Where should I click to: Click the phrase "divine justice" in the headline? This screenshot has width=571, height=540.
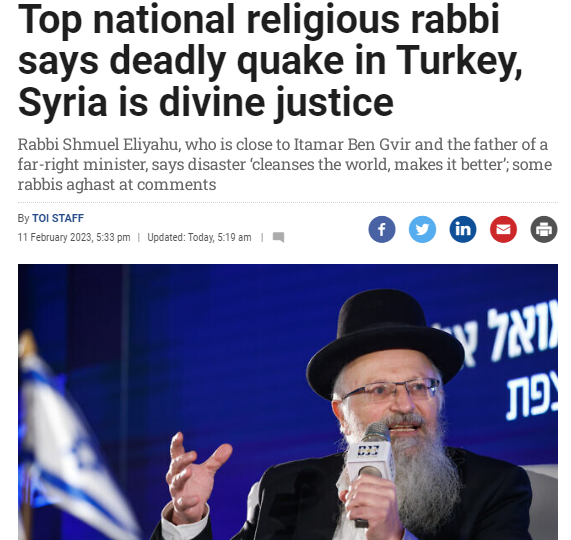pyautogui.click(x=276, y=103)
